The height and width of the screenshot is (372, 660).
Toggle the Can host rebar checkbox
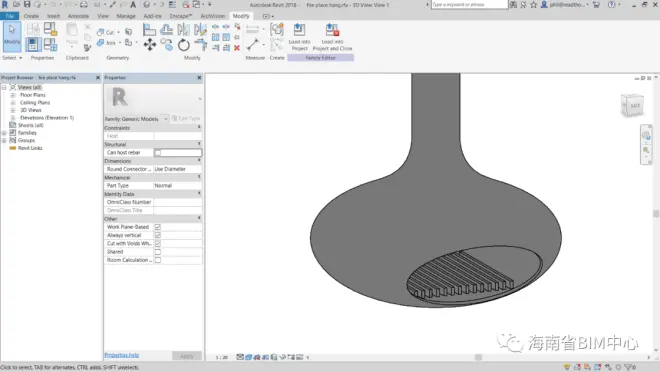[157, 153]
